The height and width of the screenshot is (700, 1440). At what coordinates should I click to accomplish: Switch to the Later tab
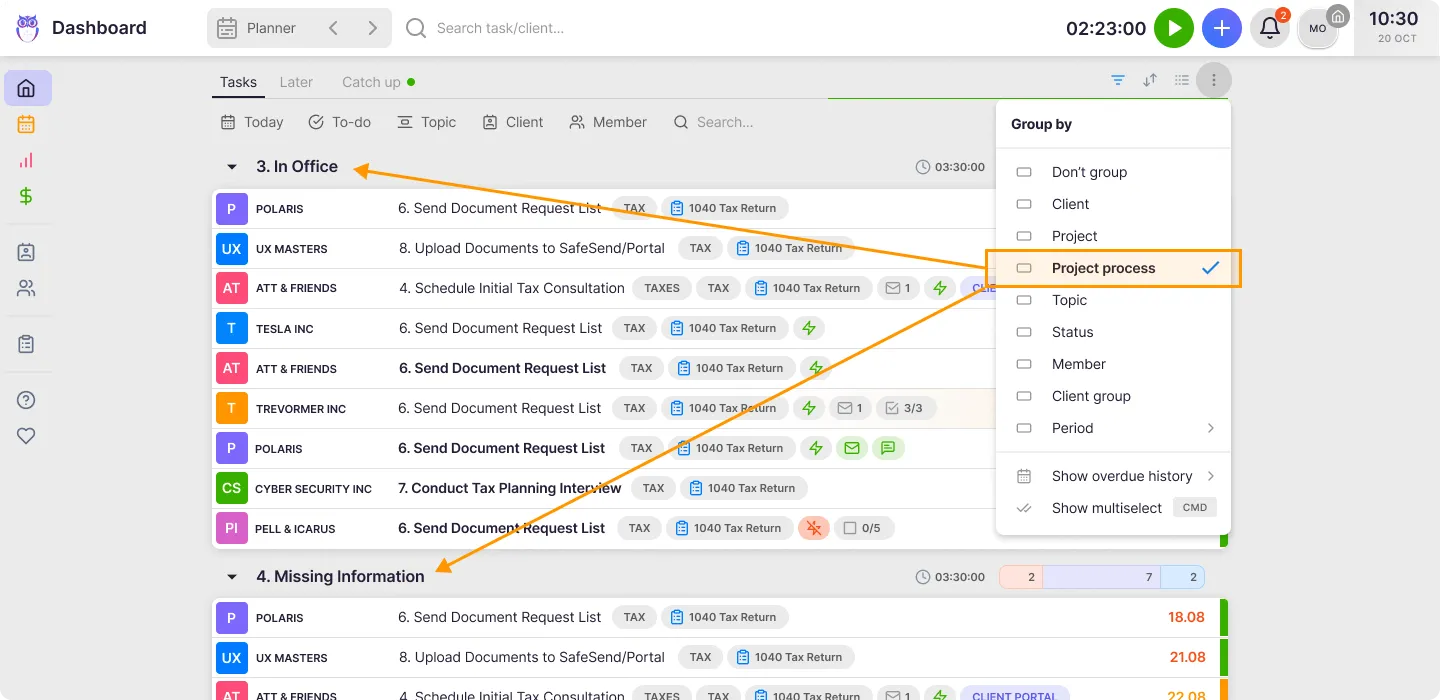[296, 82]
